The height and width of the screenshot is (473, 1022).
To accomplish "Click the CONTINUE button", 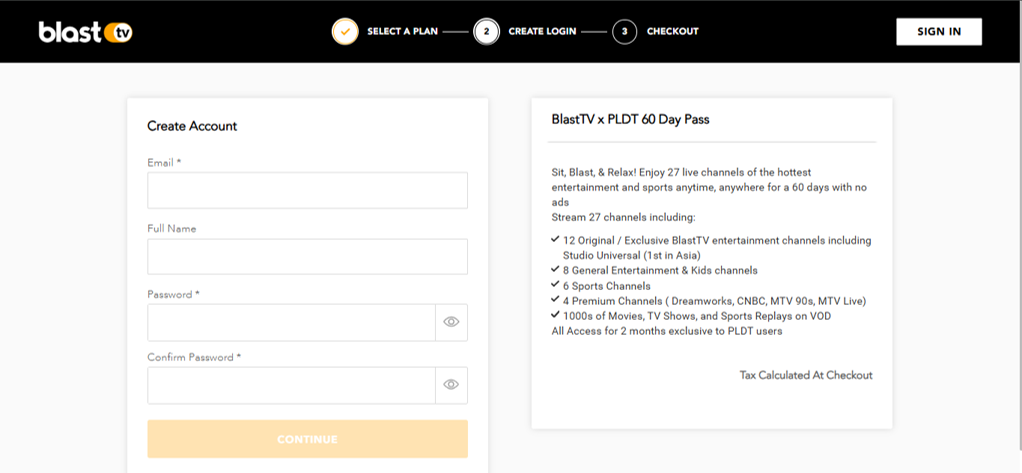I will click(x=308, y=439).
